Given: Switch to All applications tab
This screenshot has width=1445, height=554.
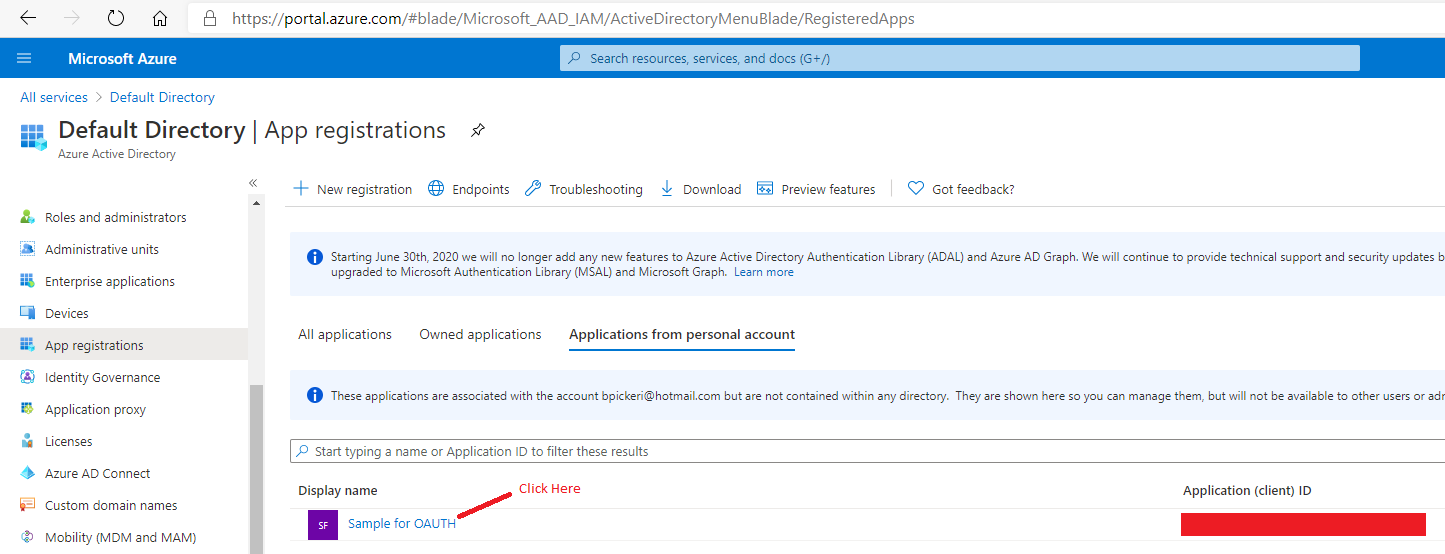Looking at the screenshot, I should click(x=345, y=334).
